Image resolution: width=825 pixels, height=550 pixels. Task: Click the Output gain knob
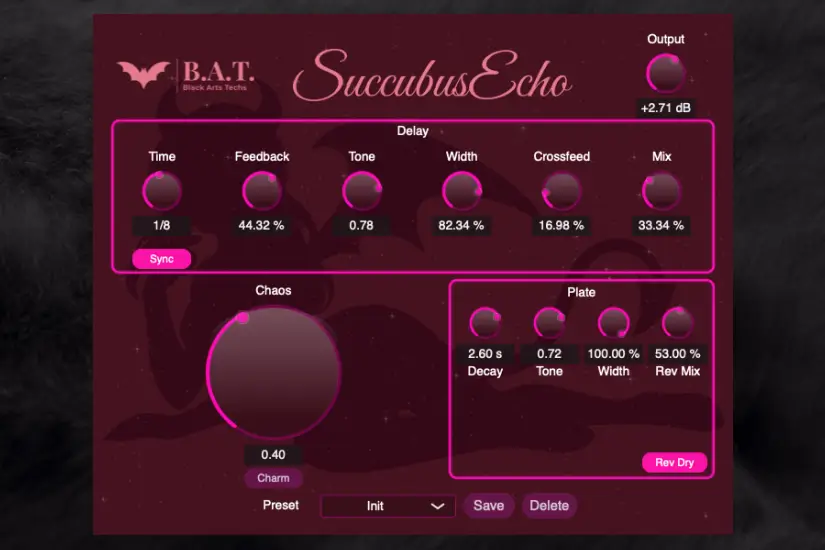point(666,74)
